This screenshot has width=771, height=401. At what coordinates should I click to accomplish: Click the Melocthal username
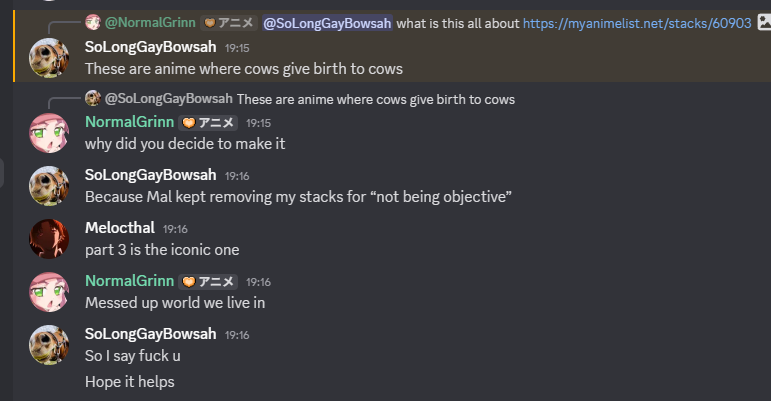(x=120, y=228)
